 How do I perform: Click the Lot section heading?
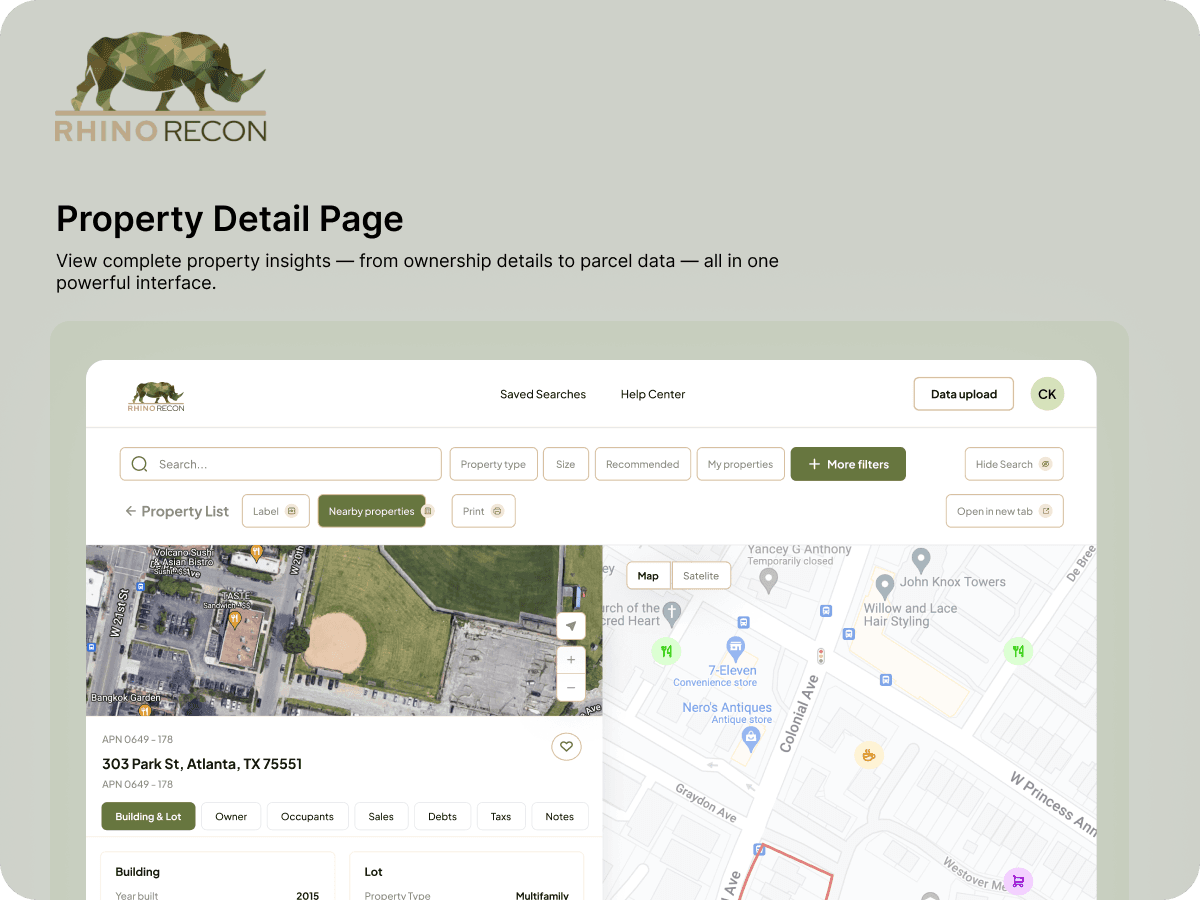coord(374,872)
